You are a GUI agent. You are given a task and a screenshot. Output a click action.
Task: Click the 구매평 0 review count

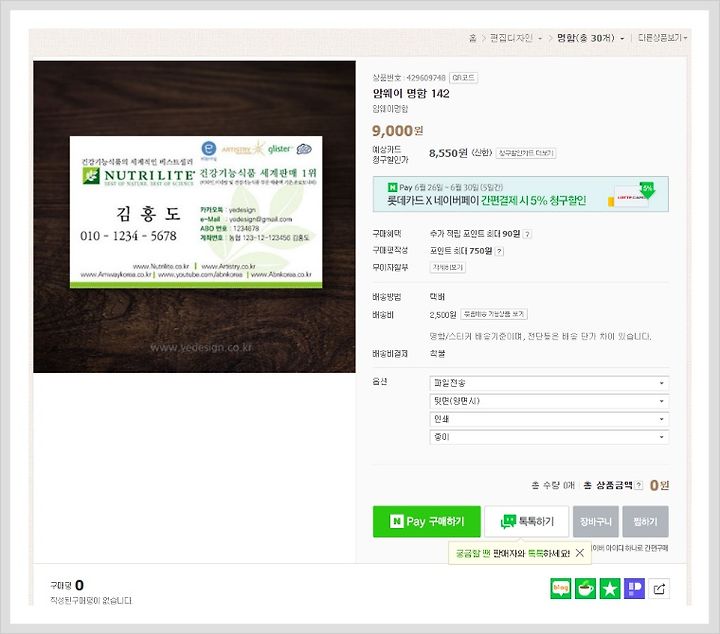point(67,585)
